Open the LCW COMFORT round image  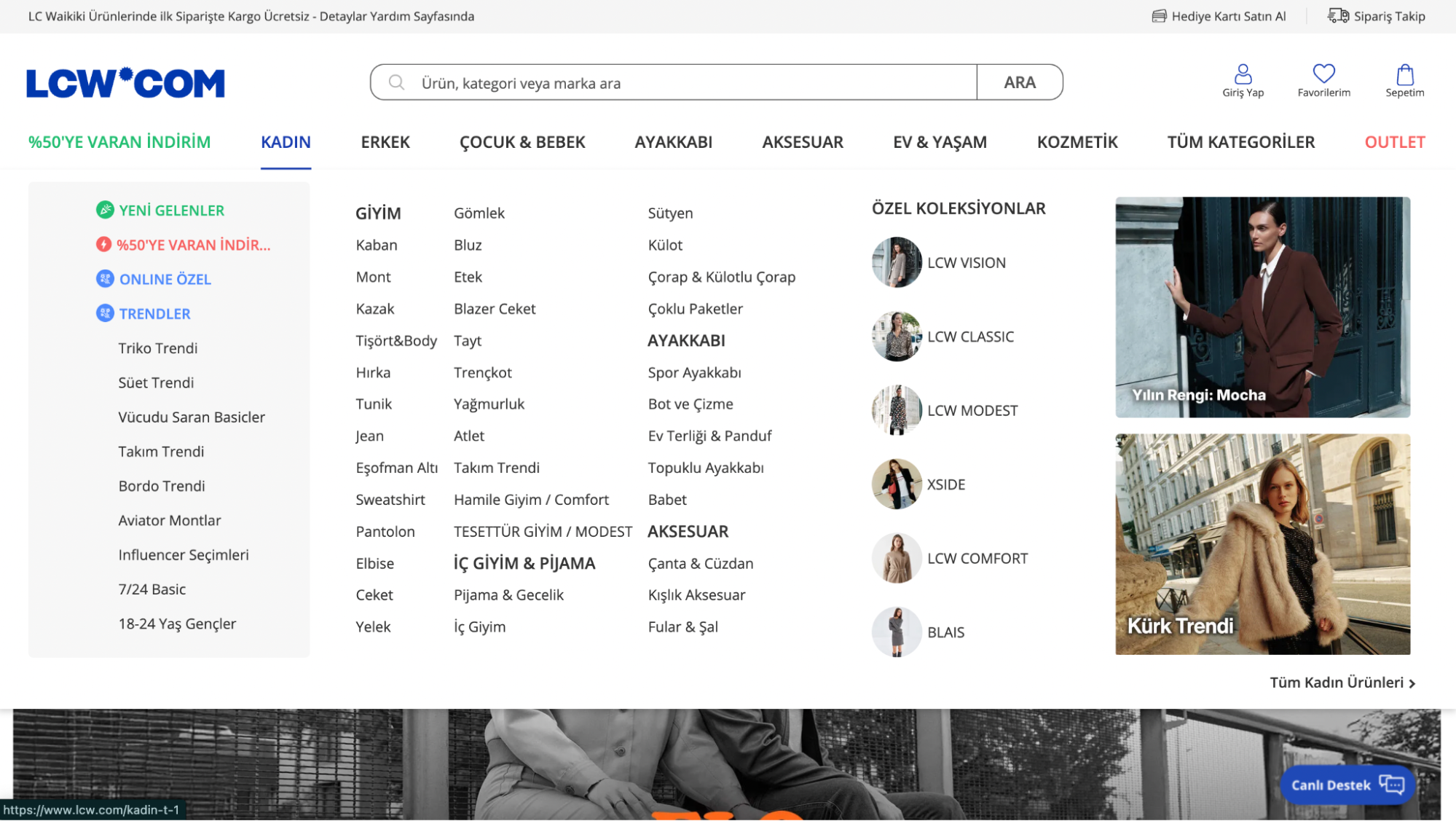897,558
